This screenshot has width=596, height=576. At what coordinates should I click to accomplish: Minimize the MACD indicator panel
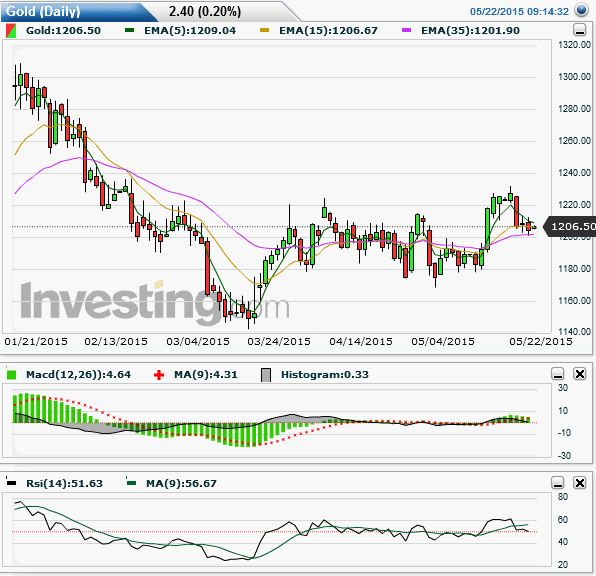click(558, 374)
